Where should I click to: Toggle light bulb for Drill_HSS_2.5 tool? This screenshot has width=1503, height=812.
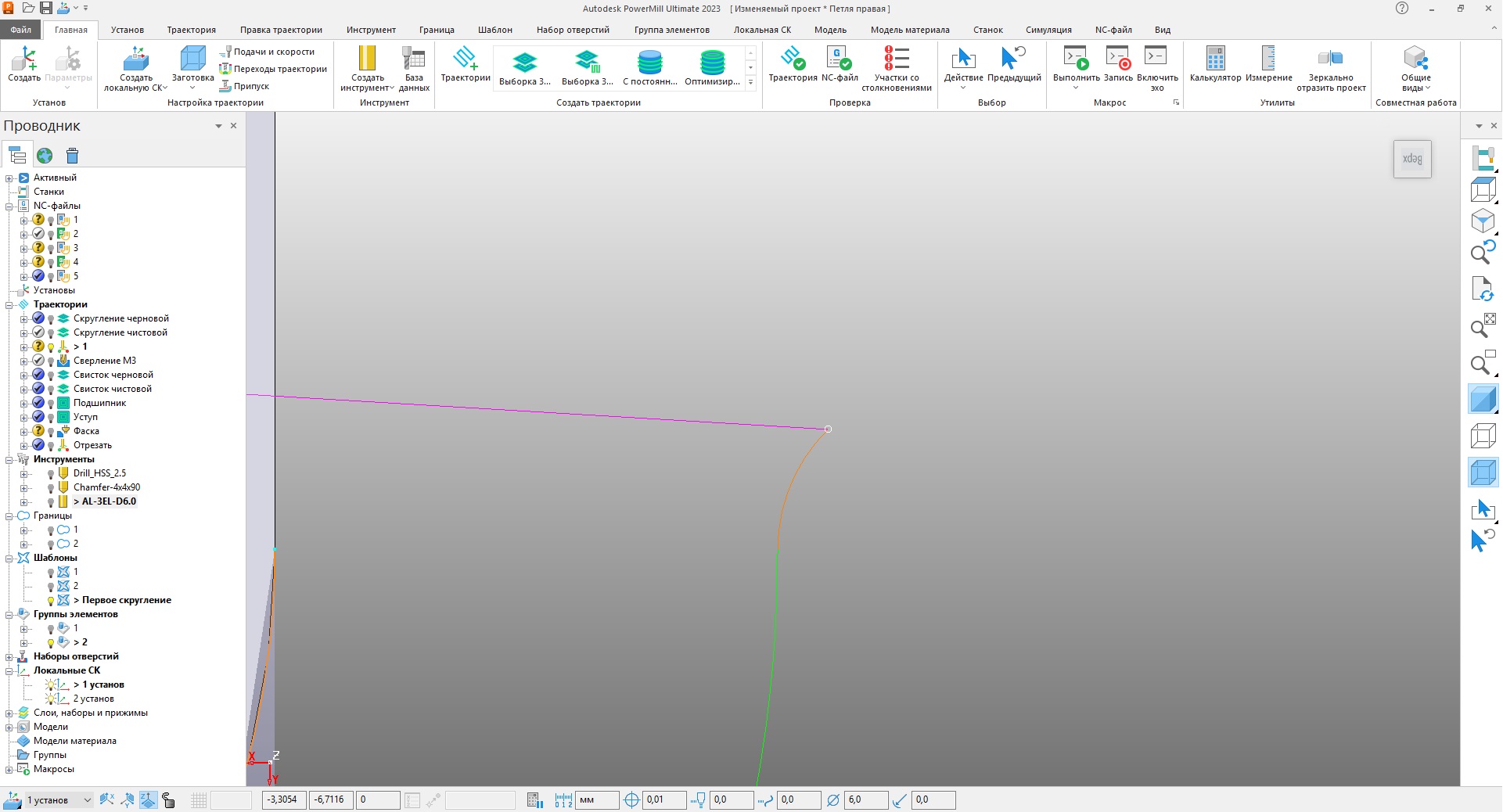[51, 474]
